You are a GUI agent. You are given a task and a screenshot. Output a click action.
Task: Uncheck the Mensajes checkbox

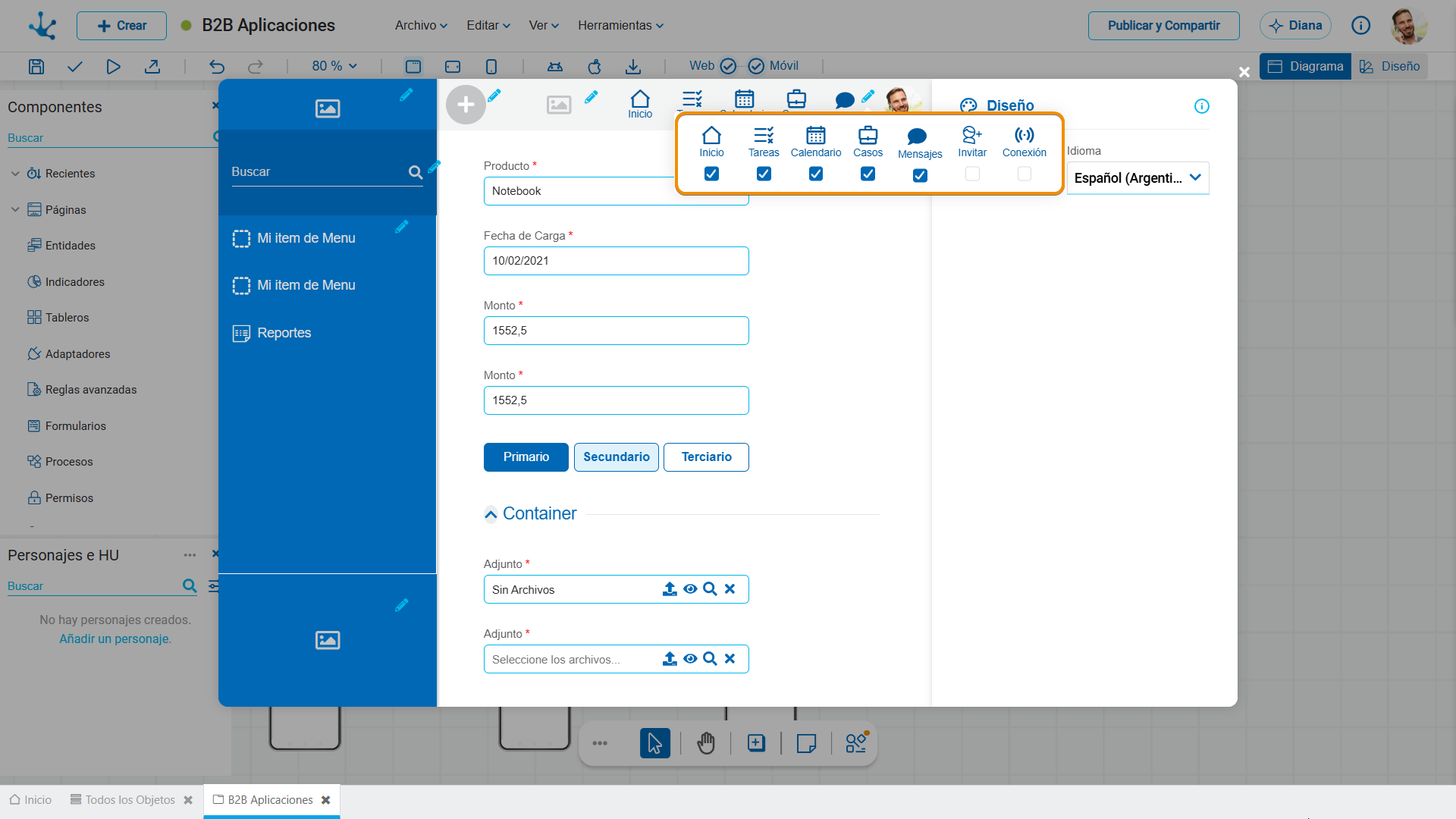[x=920, y=176]
